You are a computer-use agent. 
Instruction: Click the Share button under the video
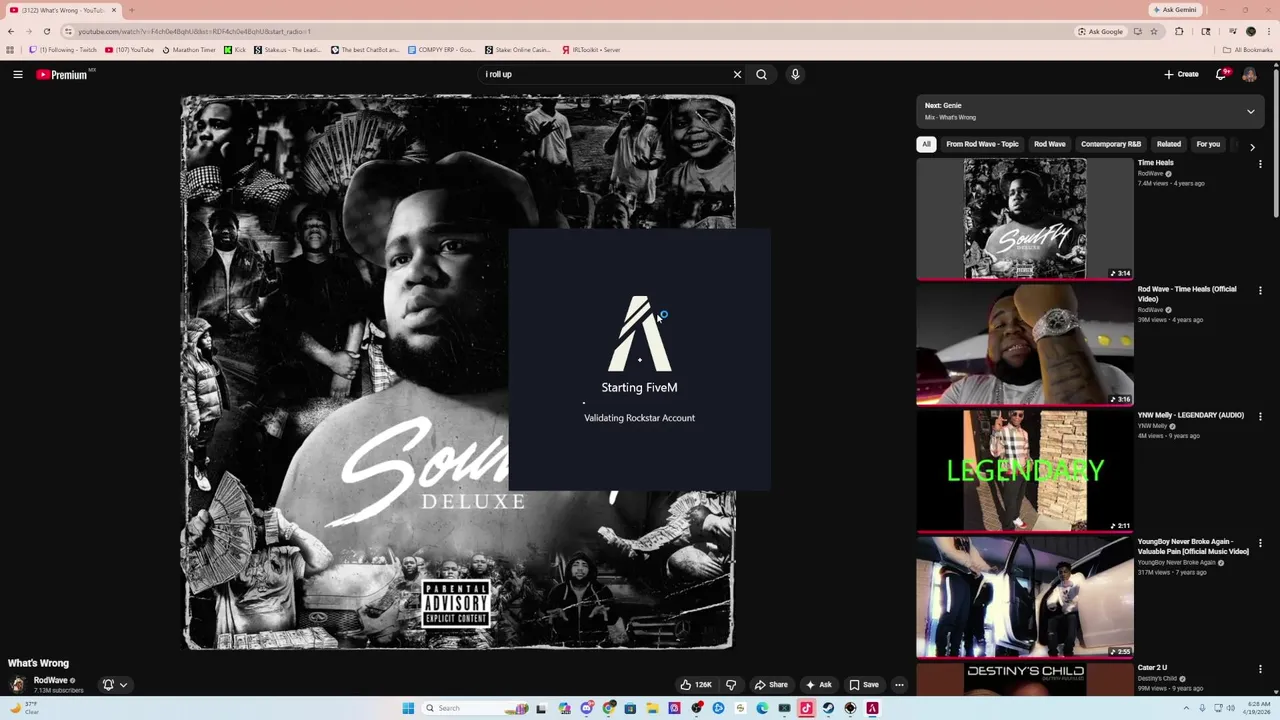(771, 685)
